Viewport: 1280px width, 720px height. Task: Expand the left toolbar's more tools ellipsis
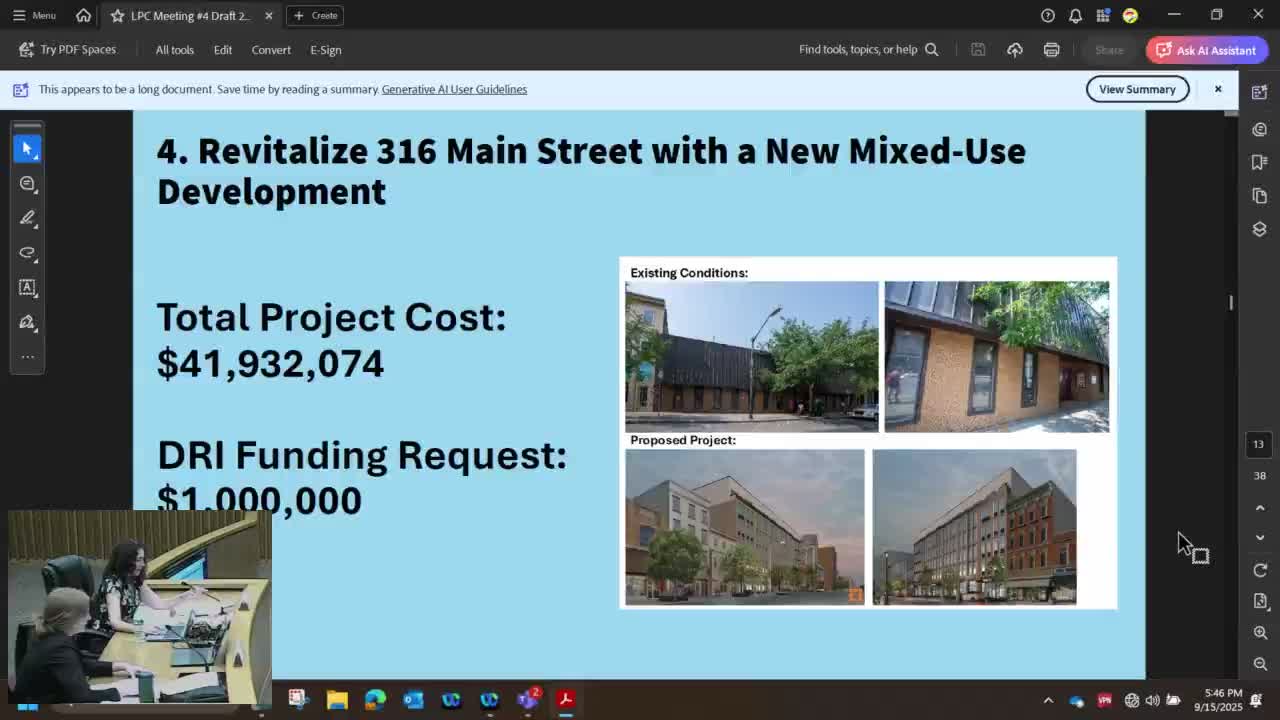[27, 357]
